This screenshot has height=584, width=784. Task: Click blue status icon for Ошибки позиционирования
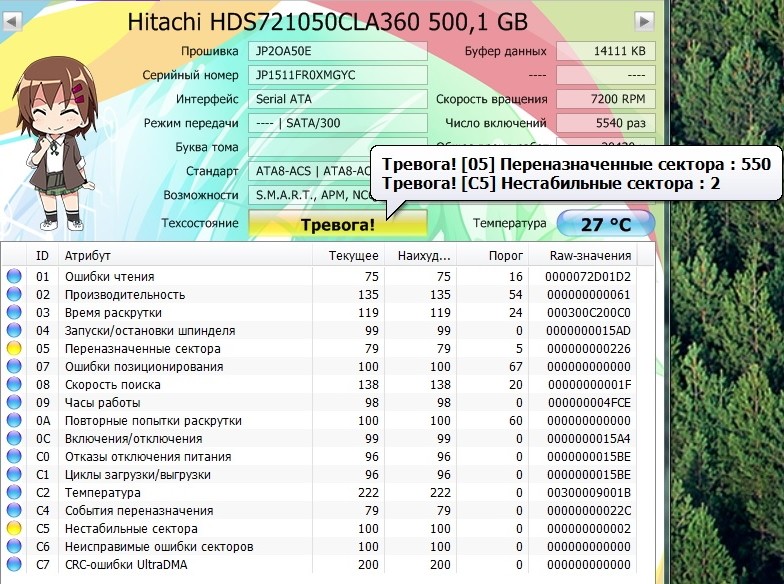14,366
